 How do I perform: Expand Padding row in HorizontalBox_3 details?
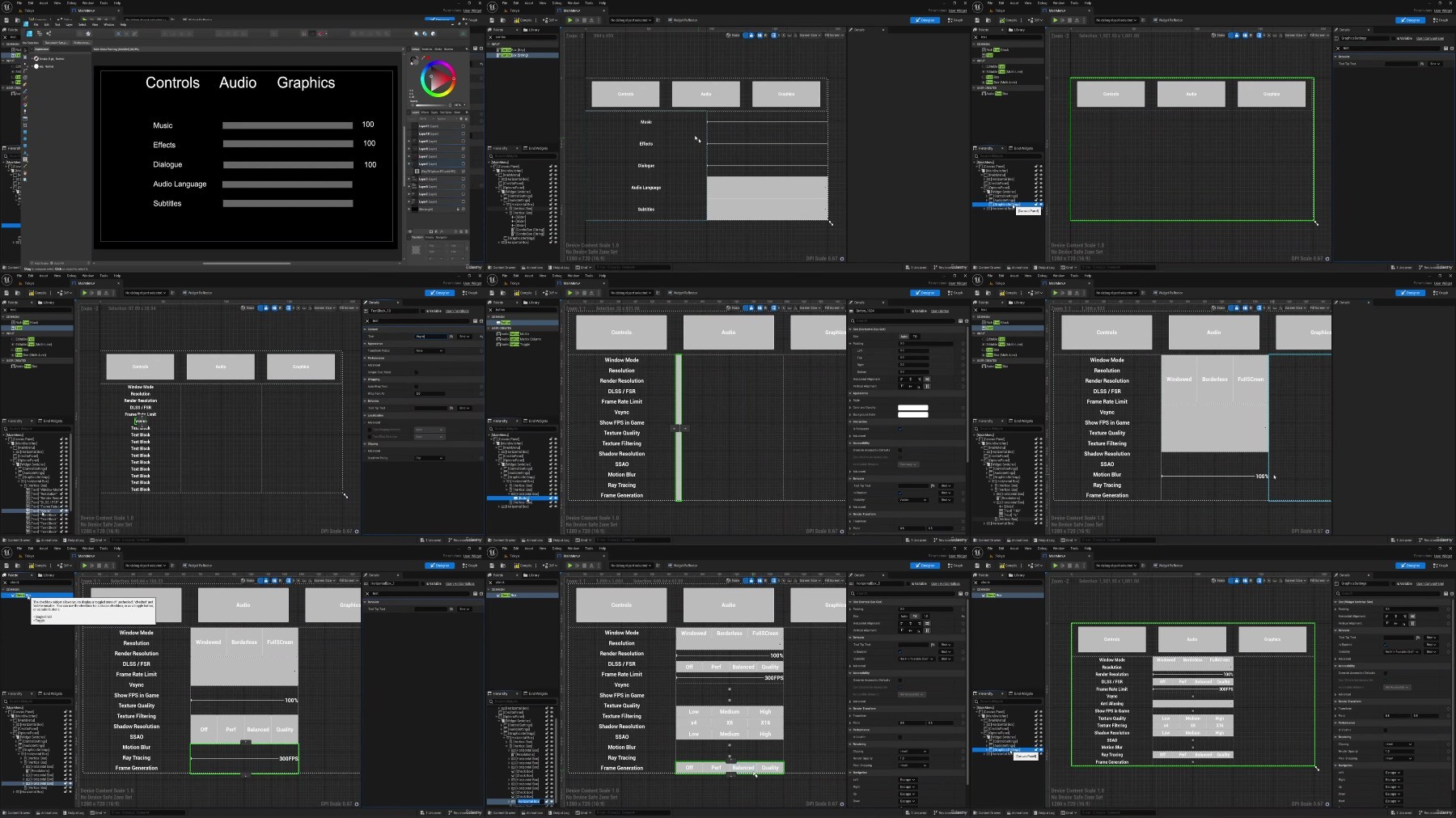point(850,609)
